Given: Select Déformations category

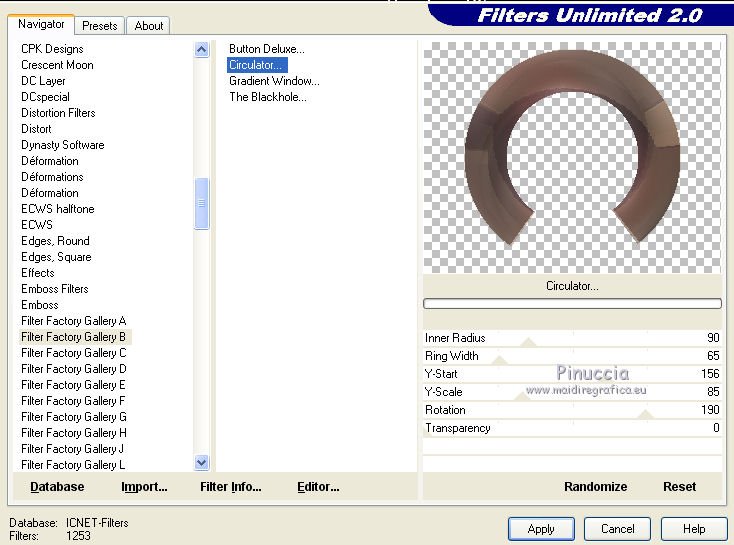Looking at the screenshot, I should [52, 177].
